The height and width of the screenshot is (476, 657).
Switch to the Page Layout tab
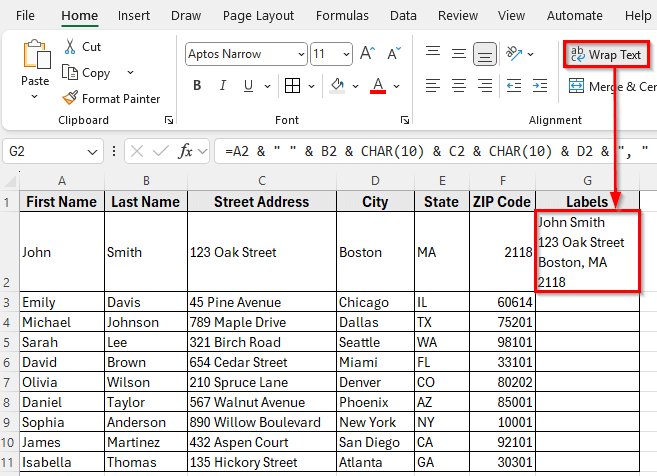point(258,16)
